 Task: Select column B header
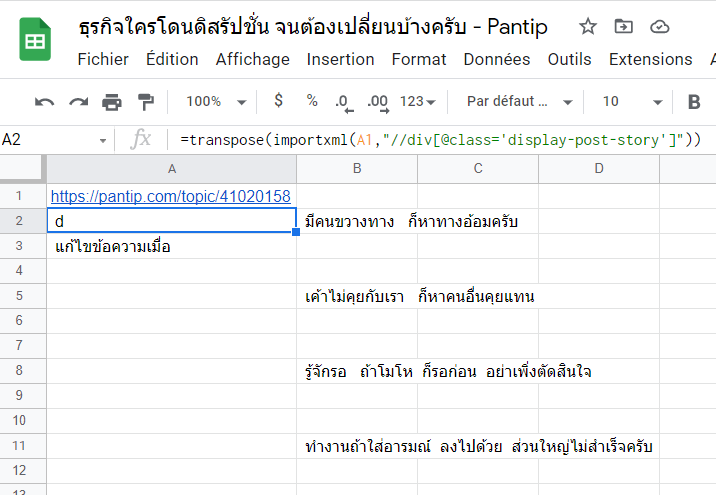[x=357, y=169]
